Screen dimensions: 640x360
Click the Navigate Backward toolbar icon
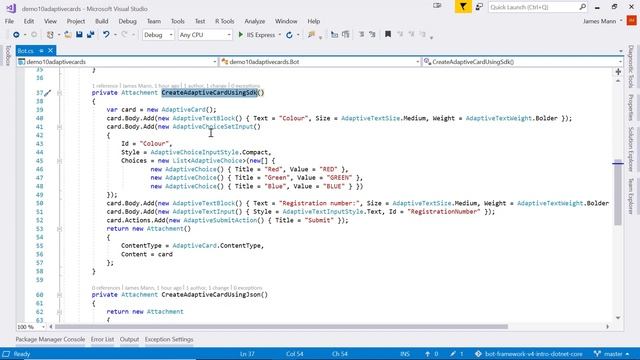click(x=16, y=35)
